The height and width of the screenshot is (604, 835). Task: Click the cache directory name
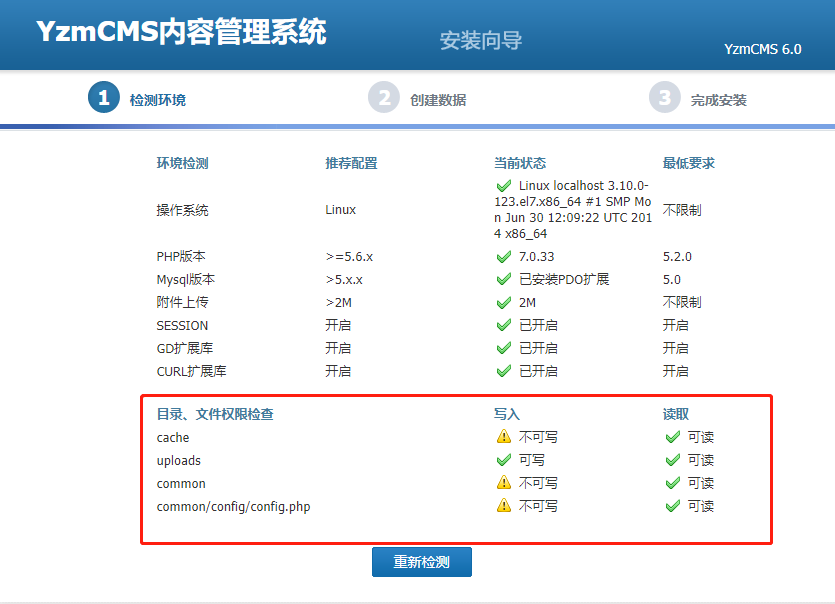[x=173, y=438]
